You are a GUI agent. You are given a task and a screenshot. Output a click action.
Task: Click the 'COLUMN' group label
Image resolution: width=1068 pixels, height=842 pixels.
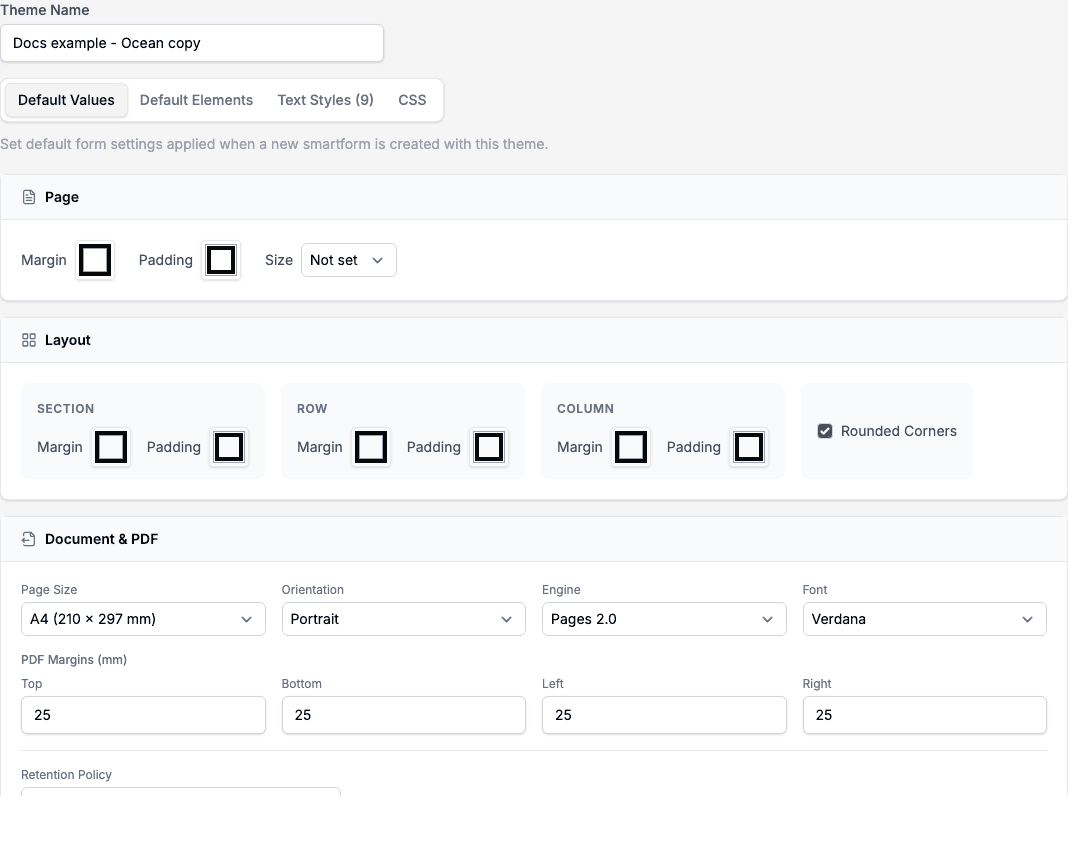tap(585, 409)
